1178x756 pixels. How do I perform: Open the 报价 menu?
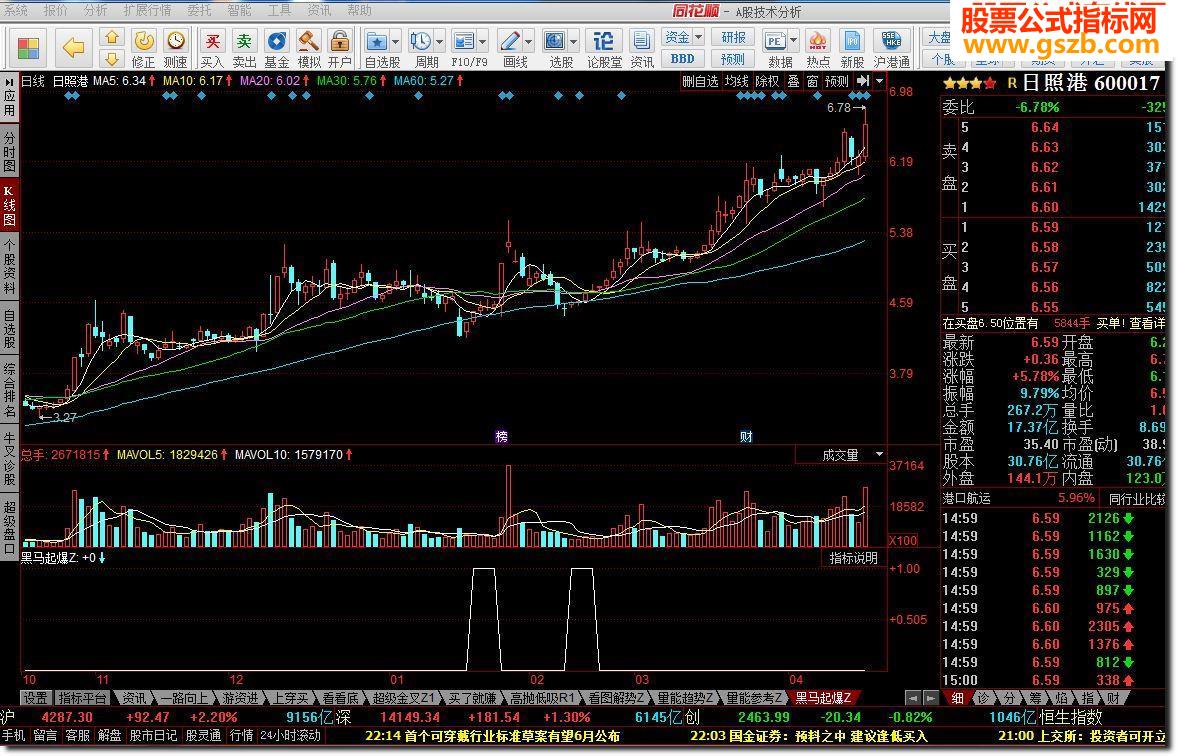pyautogui.click(x=55, y=11)
